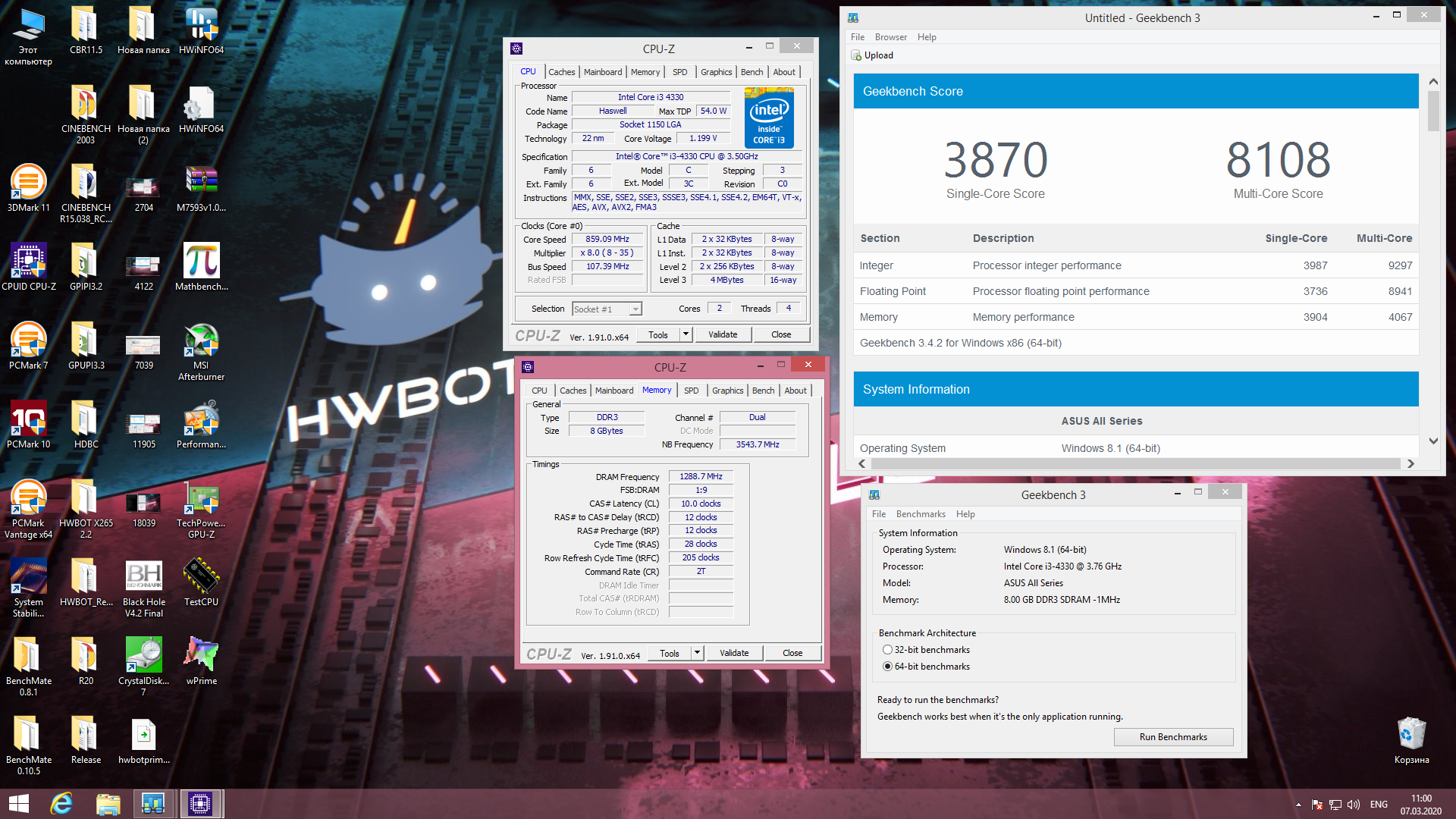The image size is (1456, 819).
Task: Open the Recycle Bin (Корзина)
Action: point(1411,741)
